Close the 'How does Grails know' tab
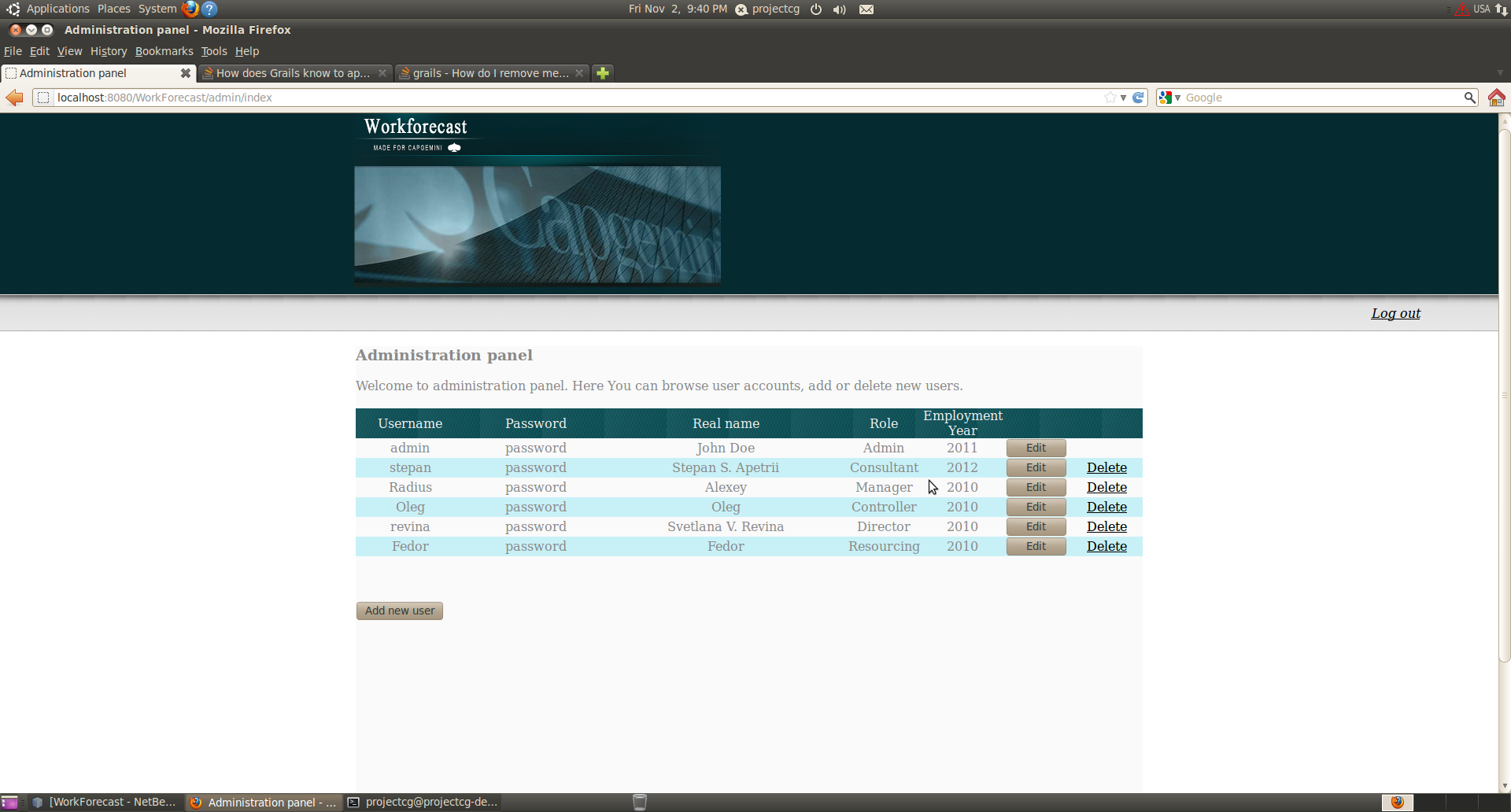Viewport: 1511px width, 812px height. (382, 73)
